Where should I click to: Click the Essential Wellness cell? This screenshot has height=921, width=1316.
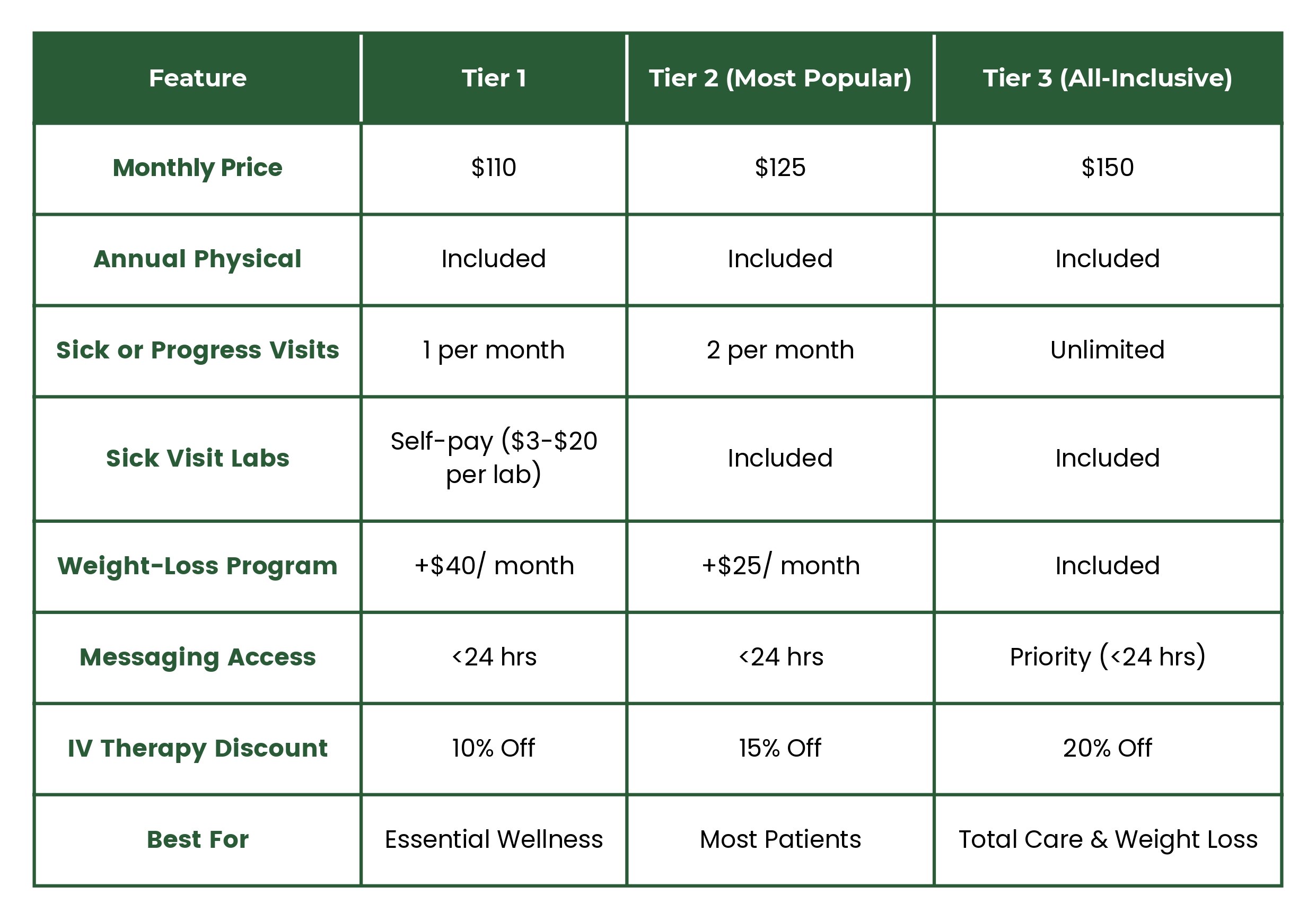(x=494, y=840)
